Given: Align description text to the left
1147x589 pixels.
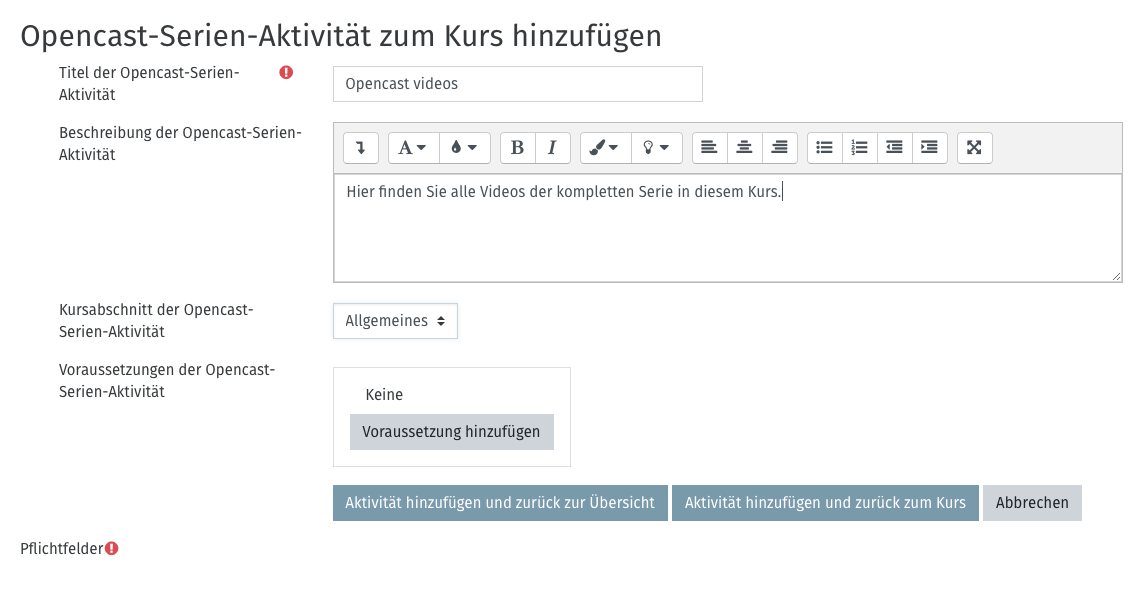Looking at the screenshot, I should pos(709,148).
